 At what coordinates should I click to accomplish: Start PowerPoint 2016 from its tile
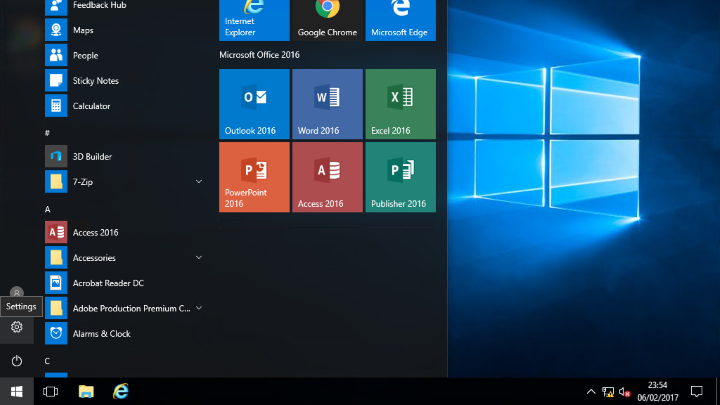click(x=254, y=177)
